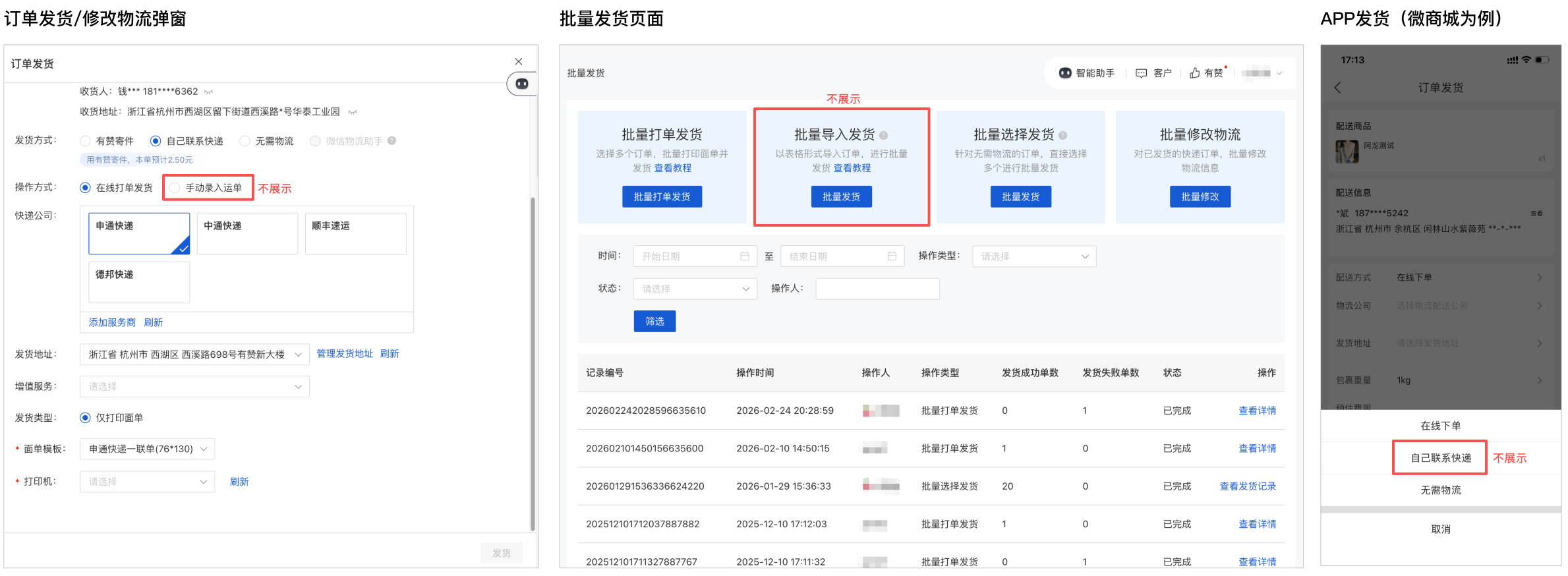Click the 开始日期 date input field
The height and width of the screenshot is (576, 1568).
(x=694, y=256)
